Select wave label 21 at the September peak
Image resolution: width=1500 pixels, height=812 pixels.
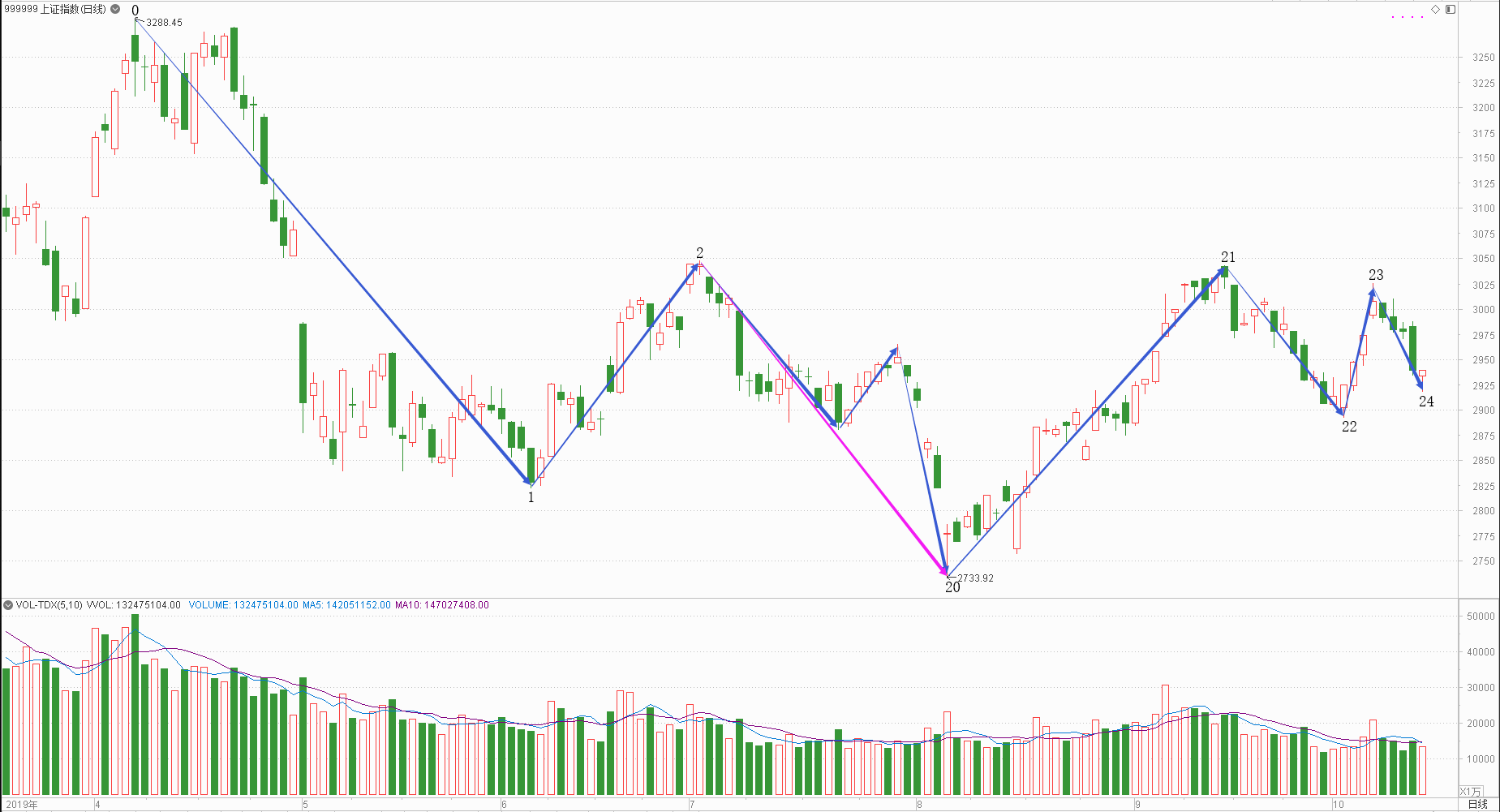pyautogui.click(x=1228, y=257)
